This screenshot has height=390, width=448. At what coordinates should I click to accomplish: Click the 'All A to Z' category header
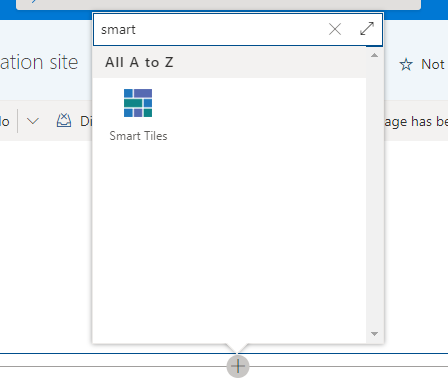point(139,62)
